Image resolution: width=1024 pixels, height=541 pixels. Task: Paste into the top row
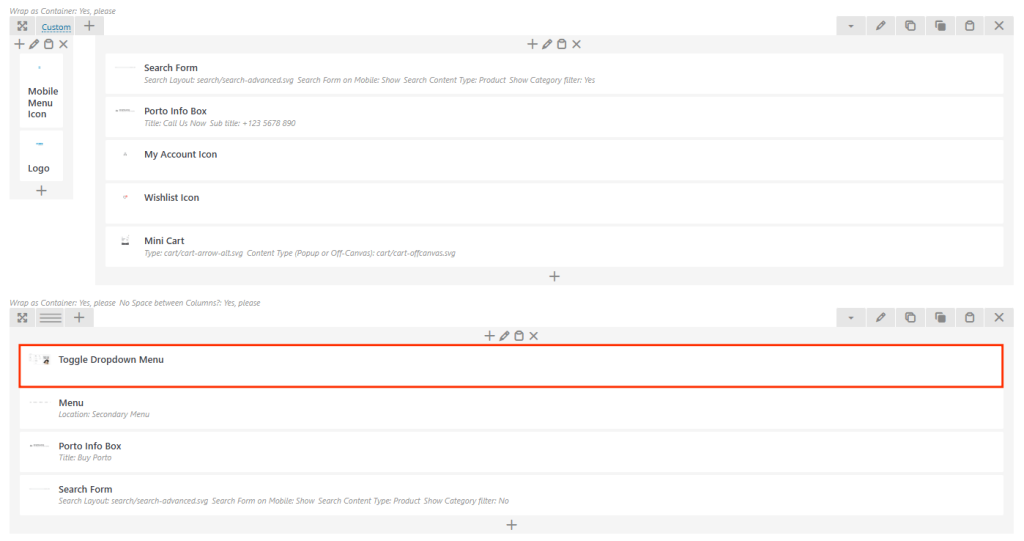pyautogui.click(x=969, y=26)
